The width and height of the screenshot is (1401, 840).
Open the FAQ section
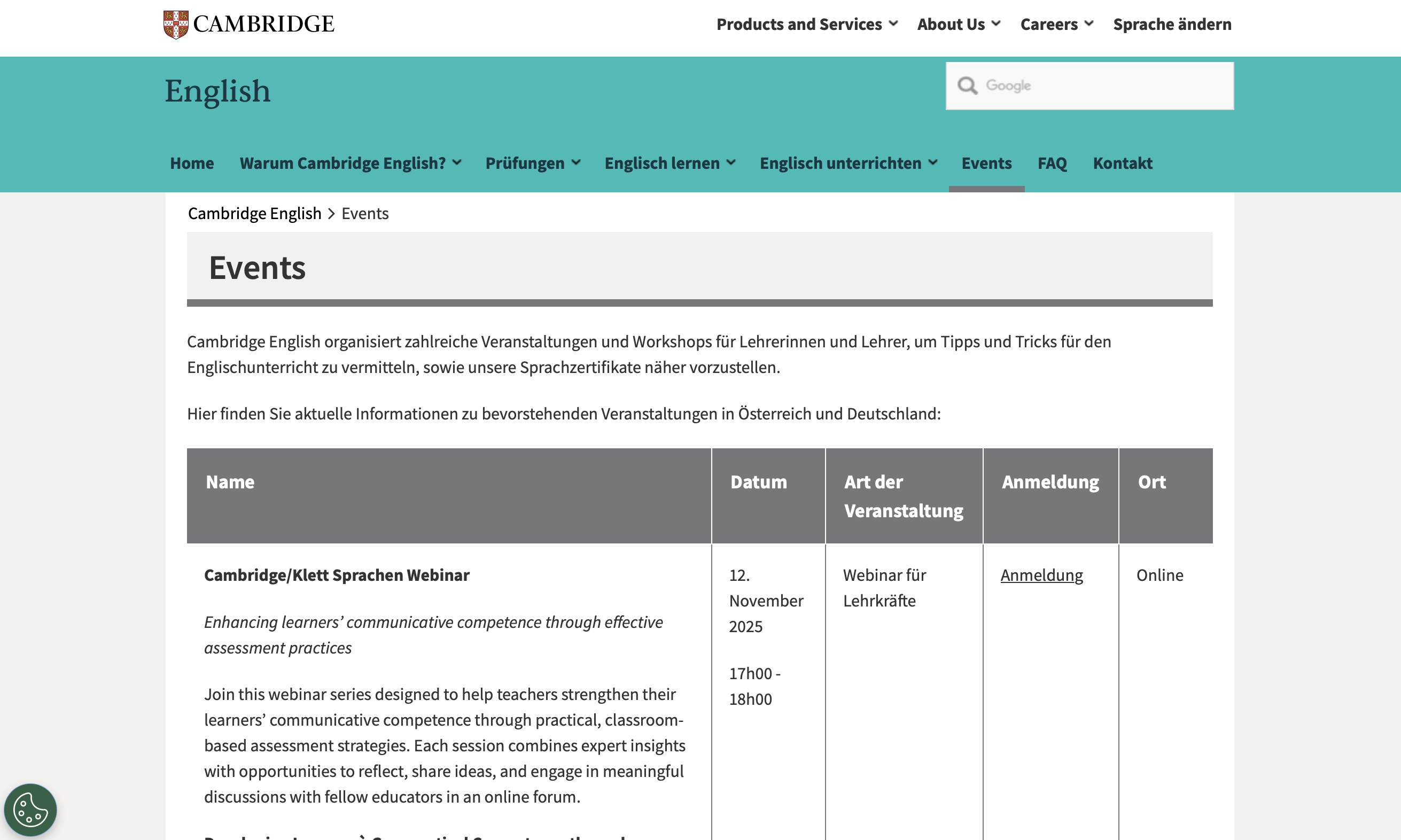pyautogui.click(x=1052, y=163)
